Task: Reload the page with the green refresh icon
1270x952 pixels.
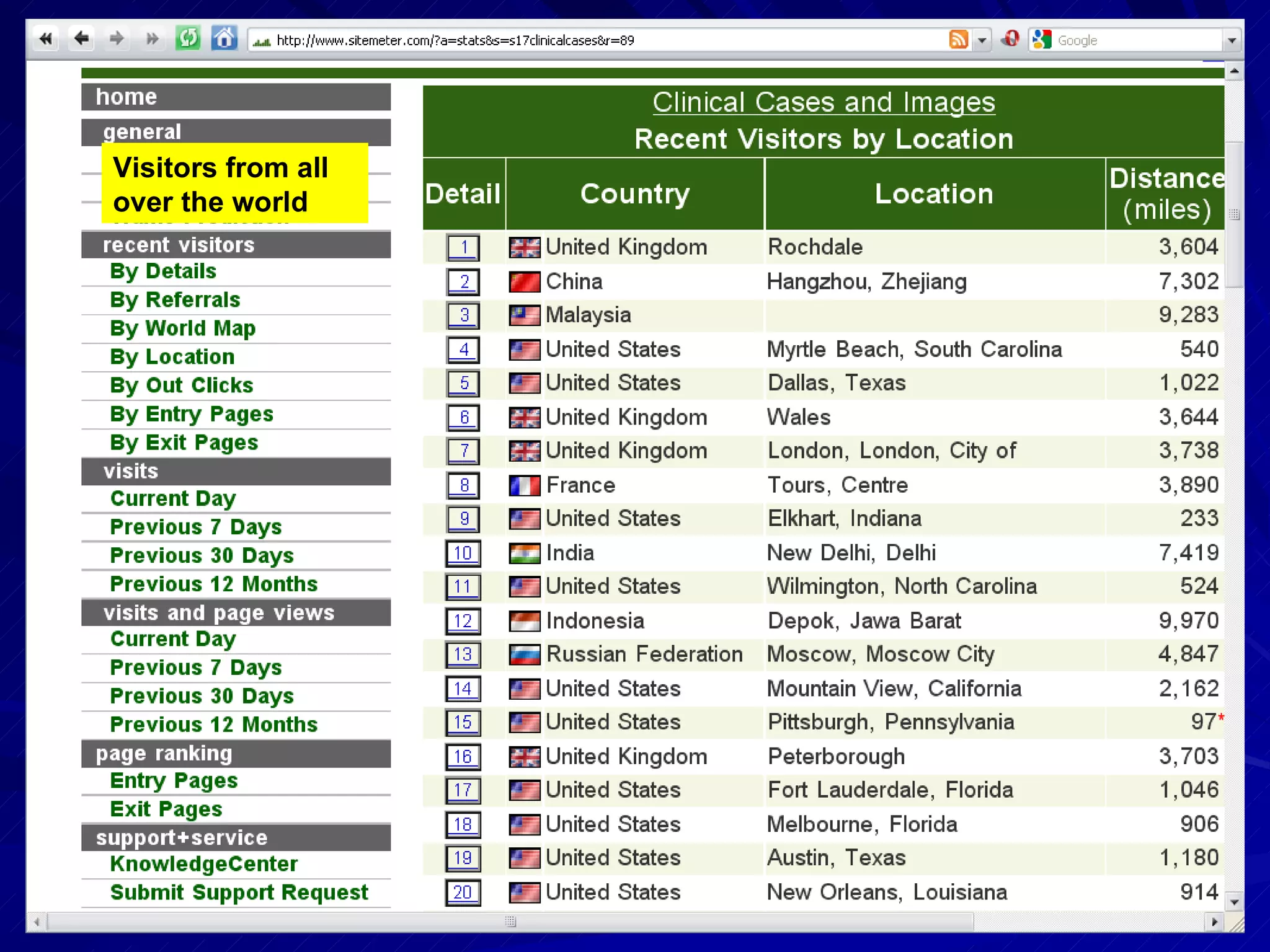Action: (x=188, y=39)
